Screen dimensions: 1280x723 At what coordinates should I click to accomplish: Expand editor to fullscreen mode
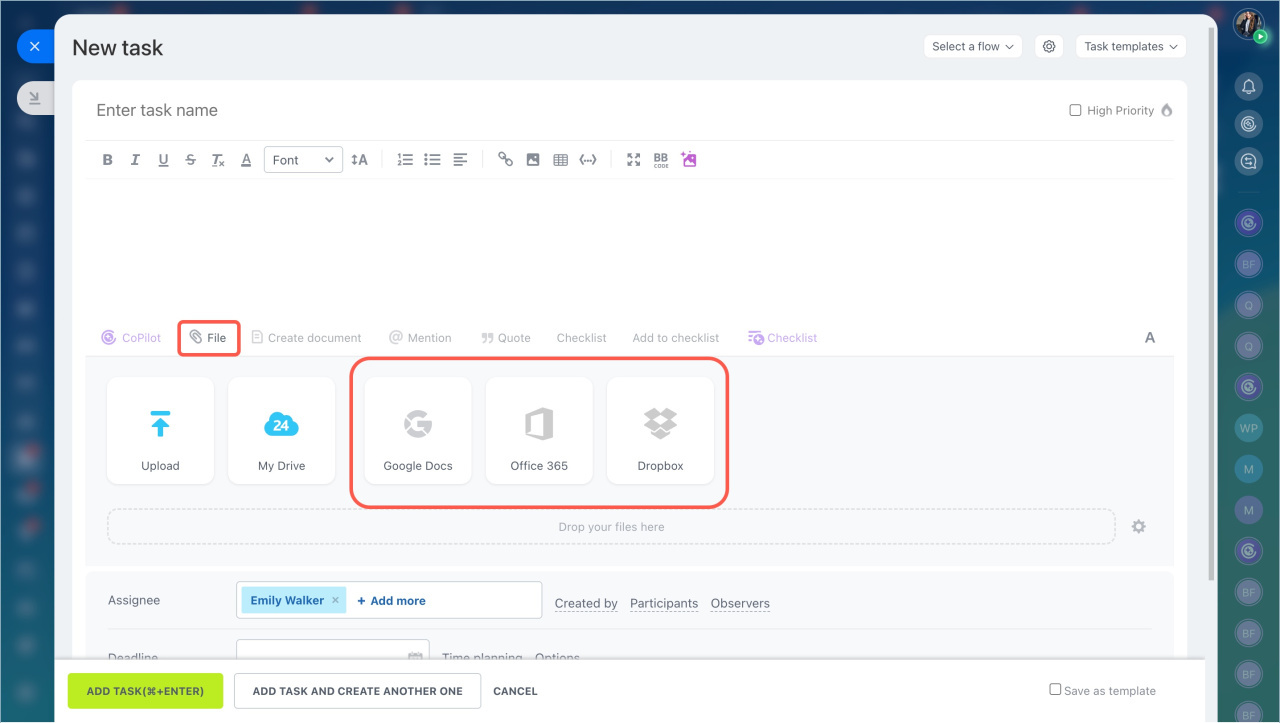(633, 160)
